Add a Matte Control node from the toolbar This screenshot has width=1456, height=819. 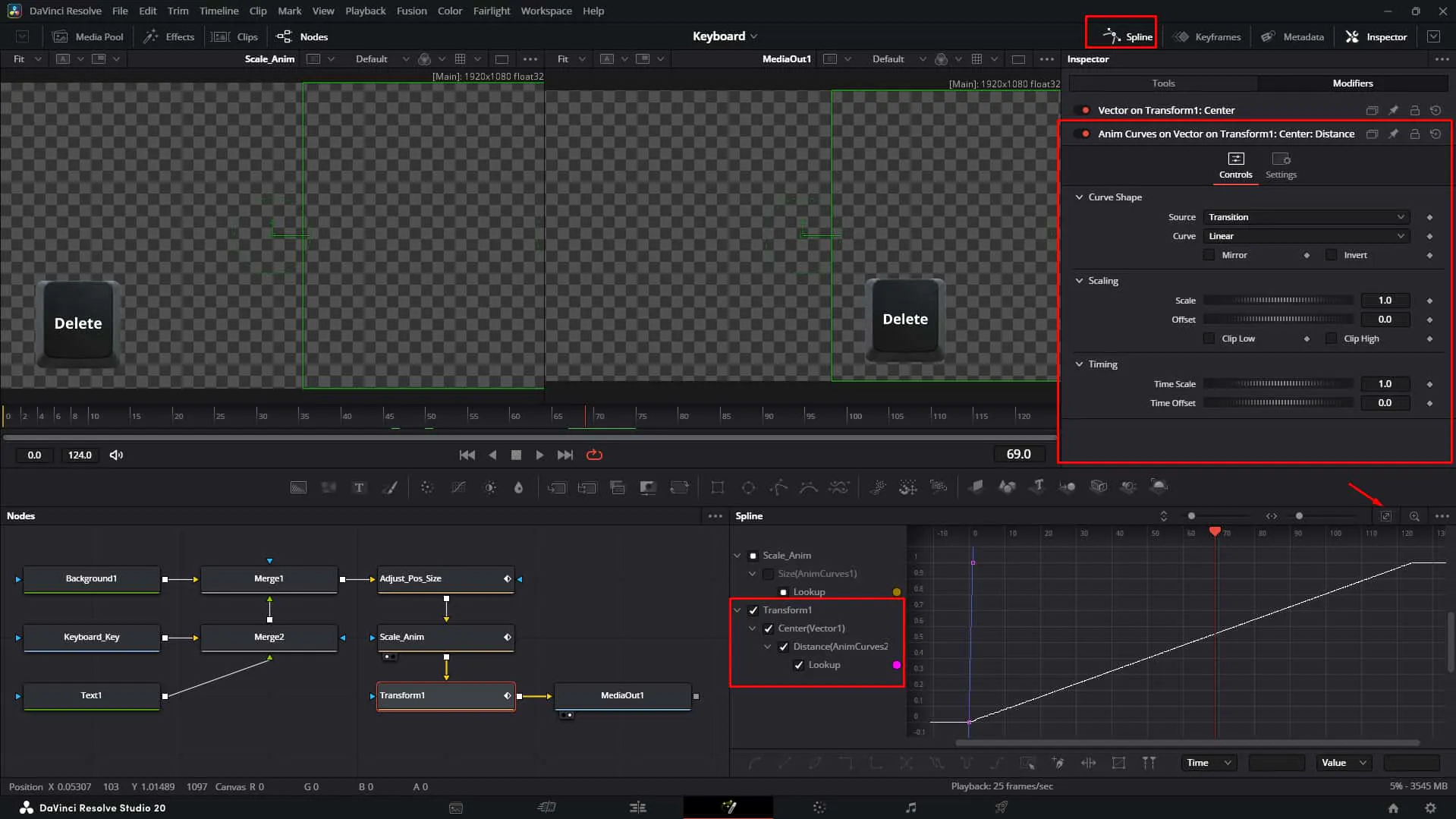point(648,487)
